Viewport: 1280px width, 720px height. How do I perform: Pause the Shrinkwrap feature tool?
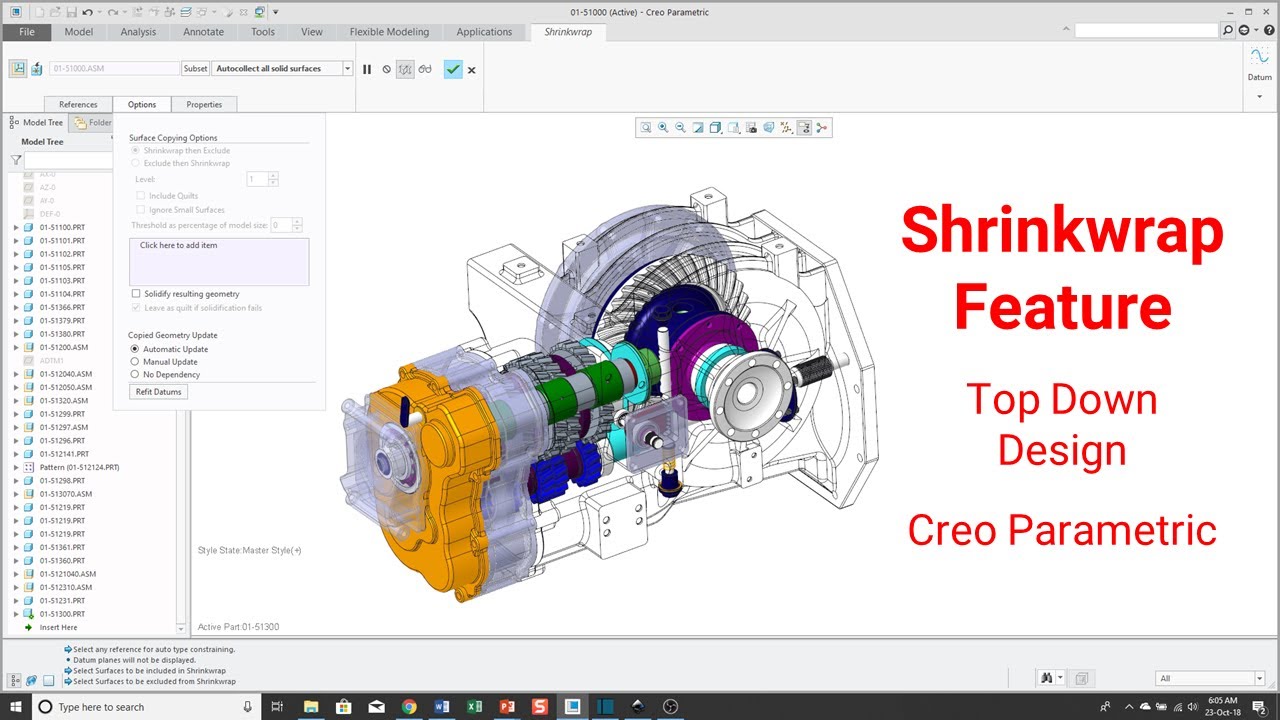click(367, 69)
